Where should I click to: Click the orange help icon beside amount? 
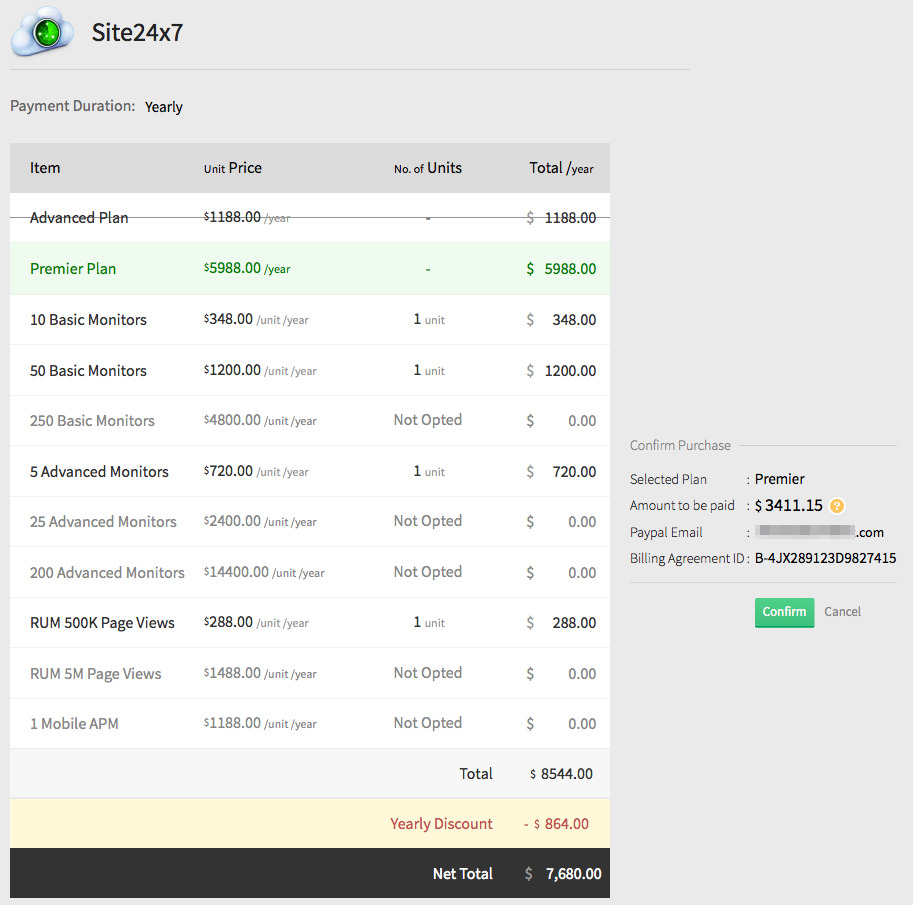click(837, 506)
